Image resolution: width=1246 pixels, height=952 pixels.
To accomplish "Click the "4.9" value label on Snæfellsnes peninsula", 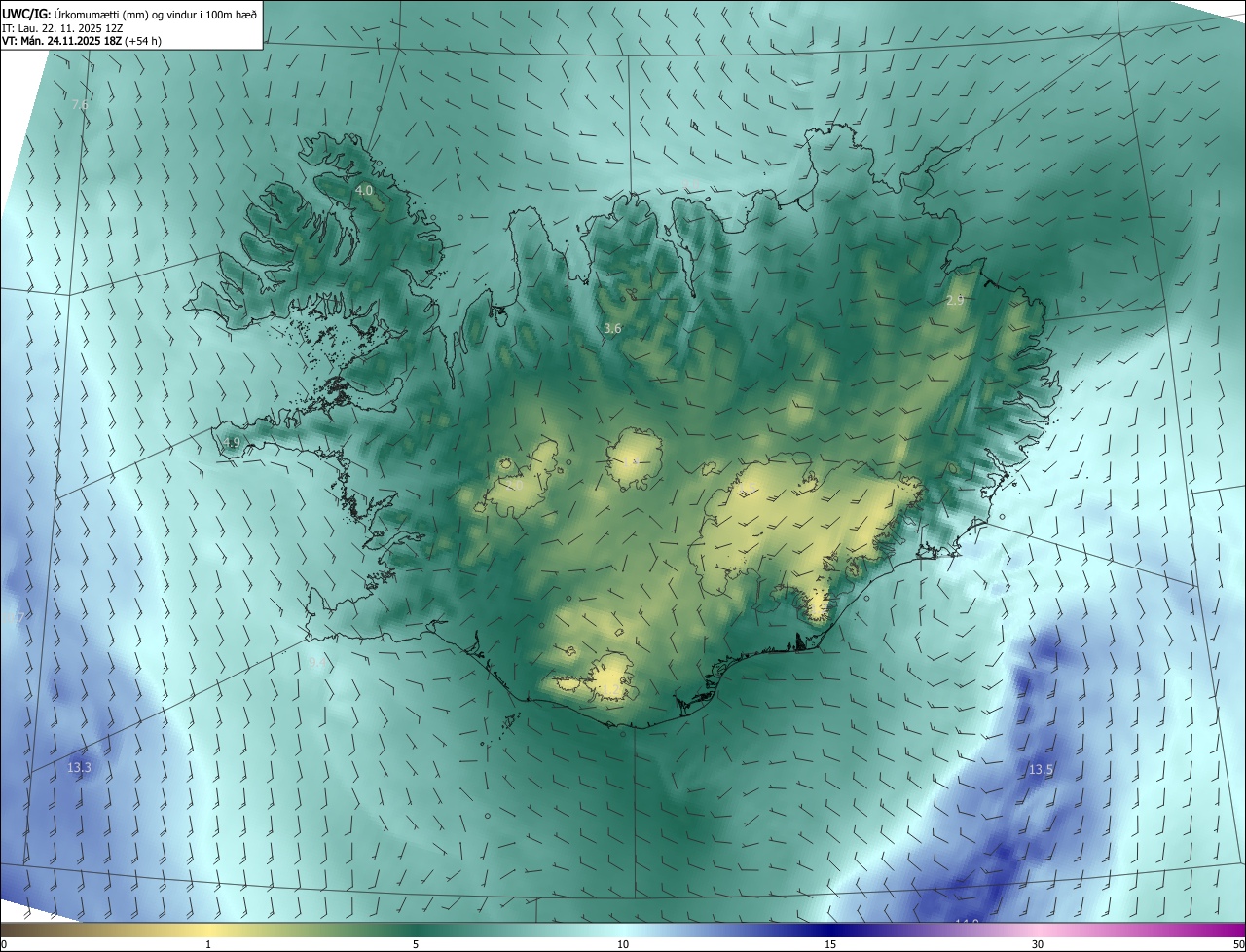I will (x=231, y=442).
